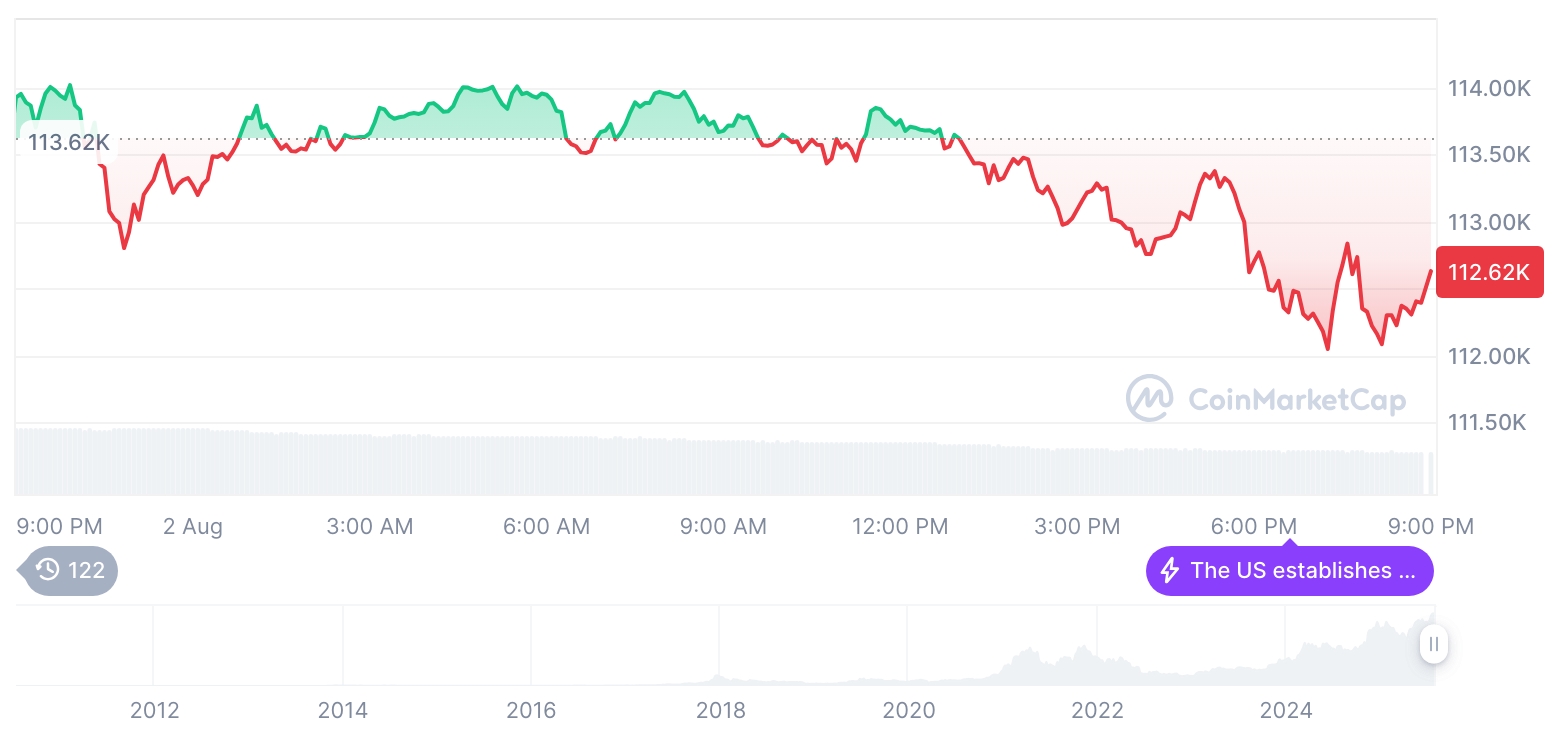
Task: Select 2016 in the overview timeline
Action: (531, 711)
